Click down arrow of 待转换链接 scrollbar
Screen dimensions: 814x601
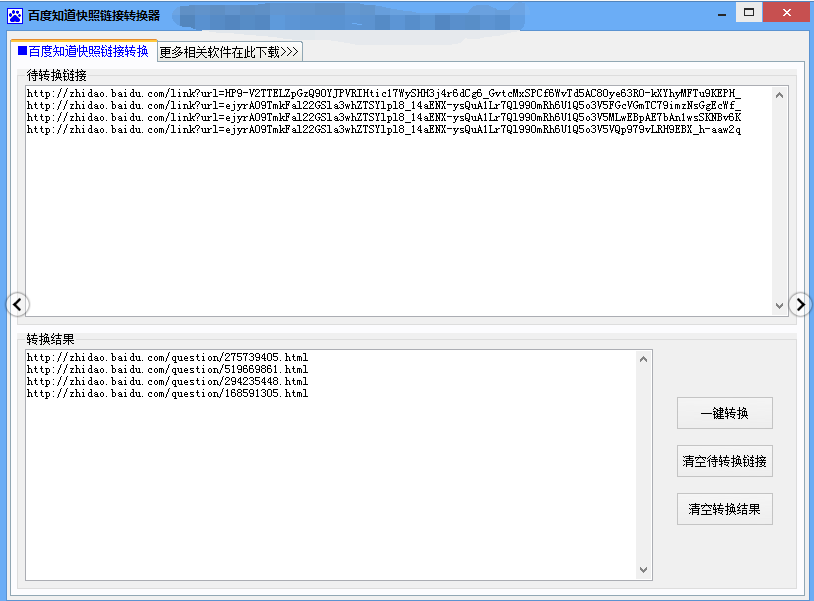[x=779, y=306]
